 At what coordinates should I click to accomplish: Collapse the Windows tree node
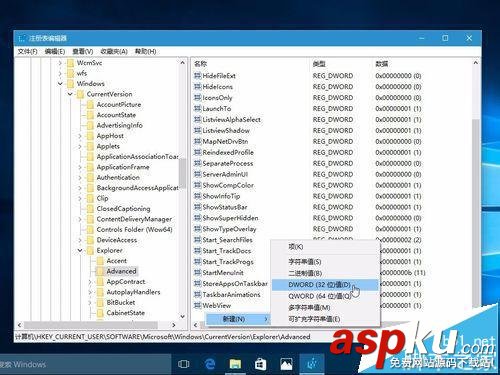60,84
